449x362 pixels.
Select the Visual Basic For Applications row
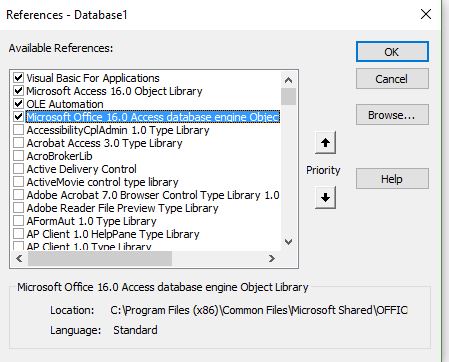(x=93, y=78)
